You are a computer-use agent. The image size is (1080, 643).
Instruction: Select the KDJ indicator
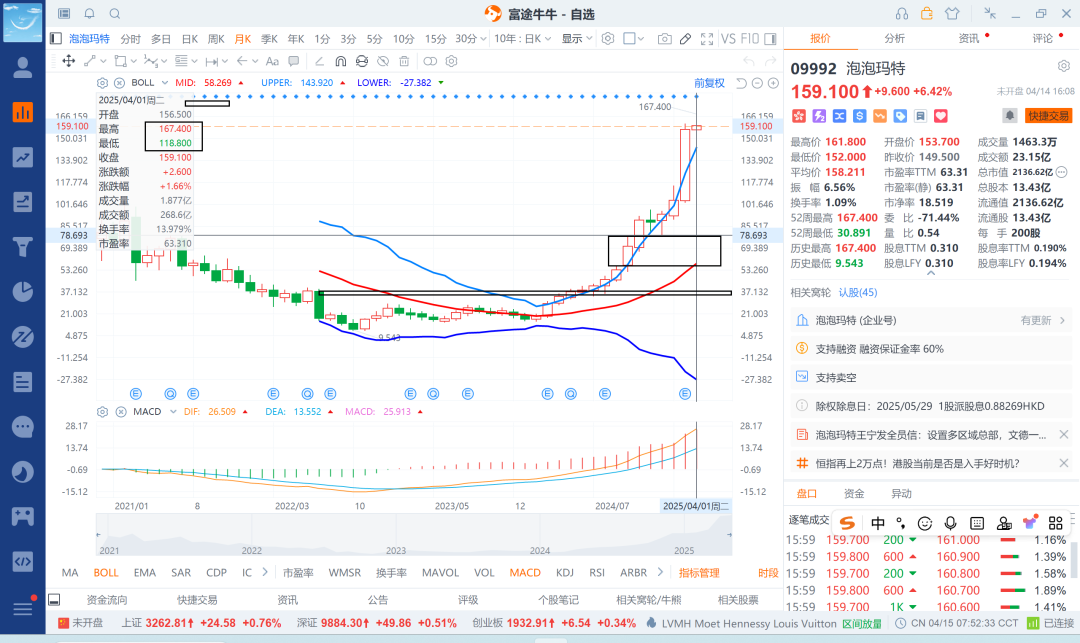pos(565,573)
